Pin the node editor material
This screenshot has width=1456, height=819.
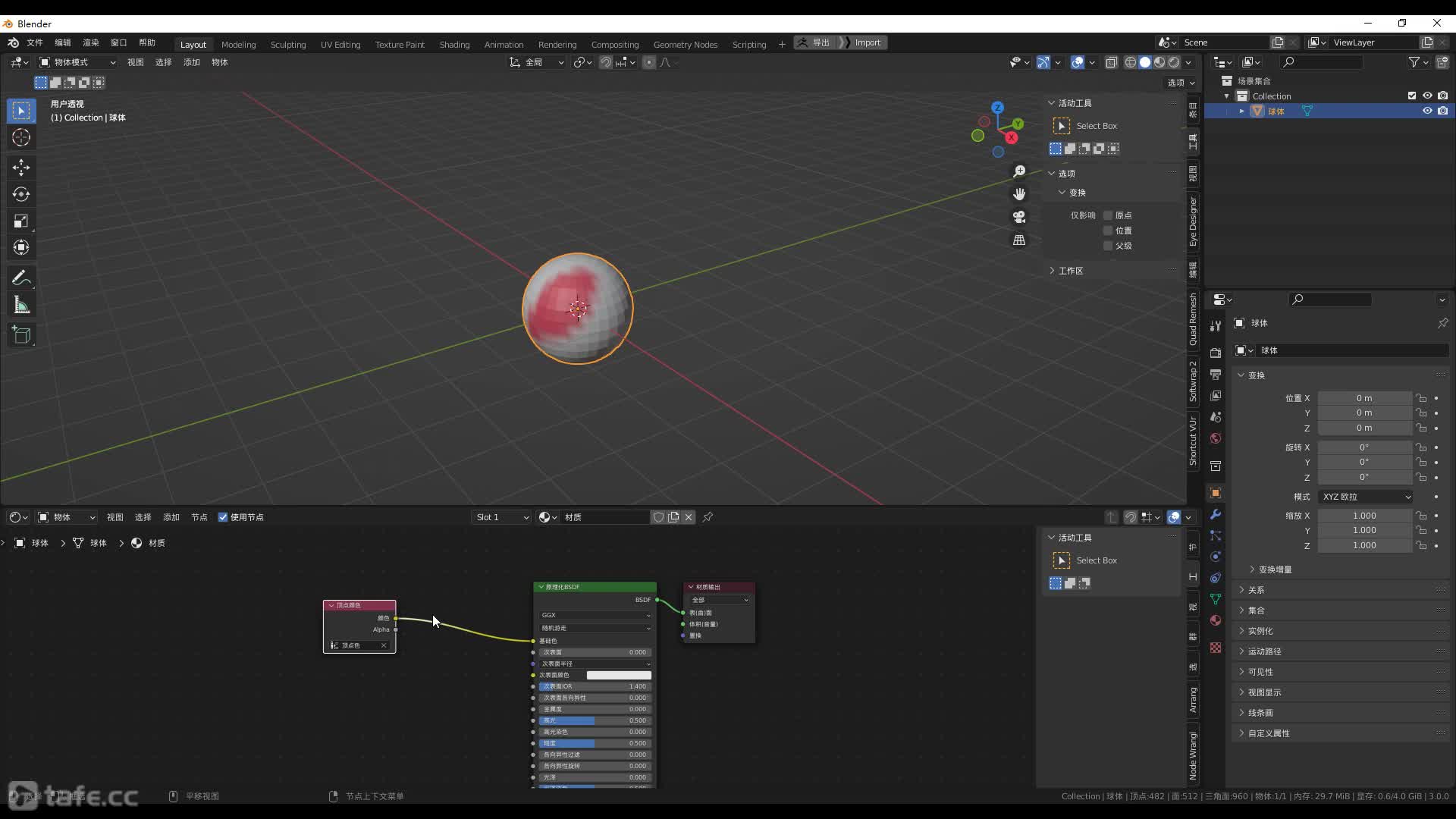pyautogui.click(x=708, y=517)
